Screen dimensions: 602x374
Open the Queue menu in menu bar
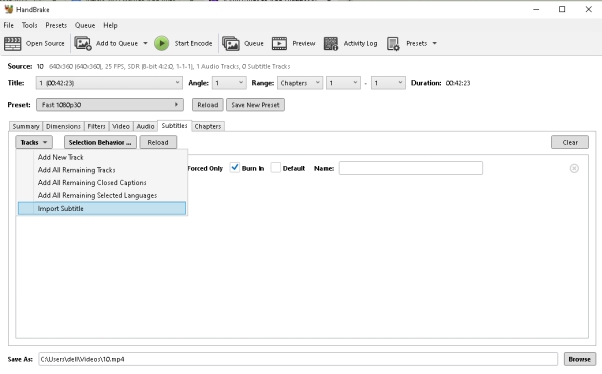(85, 25)
